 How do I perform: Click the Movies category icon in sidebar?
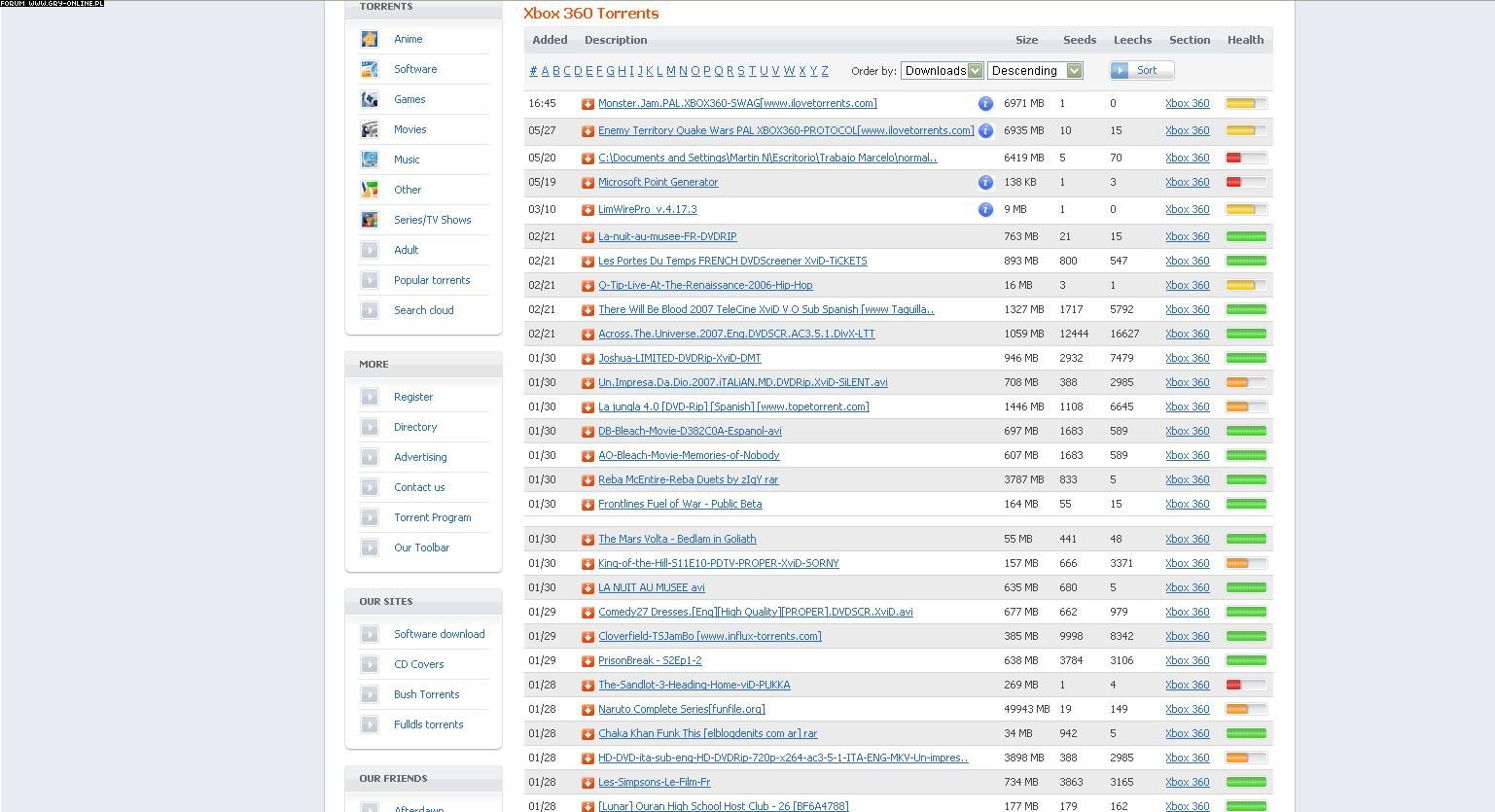tap(370, 129)
